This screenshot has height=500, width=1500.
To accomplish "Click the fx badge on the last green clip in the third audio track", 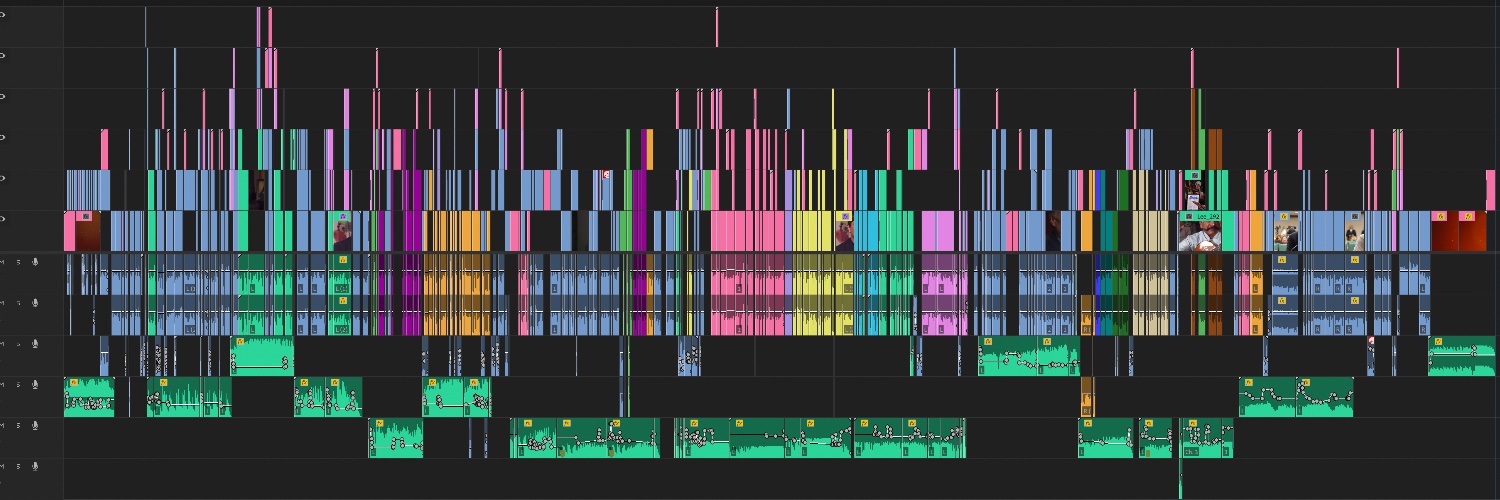I will coord(1437,341).
